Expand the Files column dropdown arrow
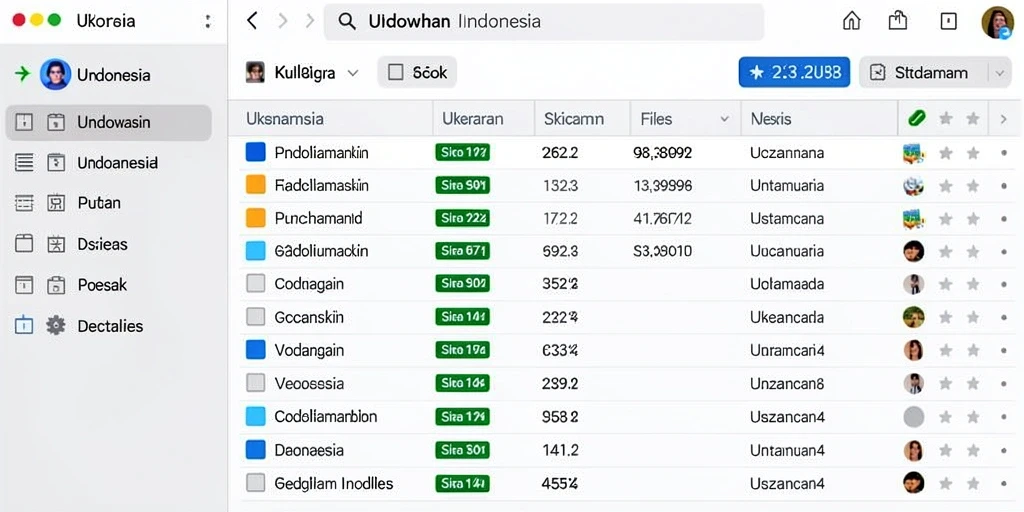The height and width of the screenshot is (512, 1024). click(724, 120)
